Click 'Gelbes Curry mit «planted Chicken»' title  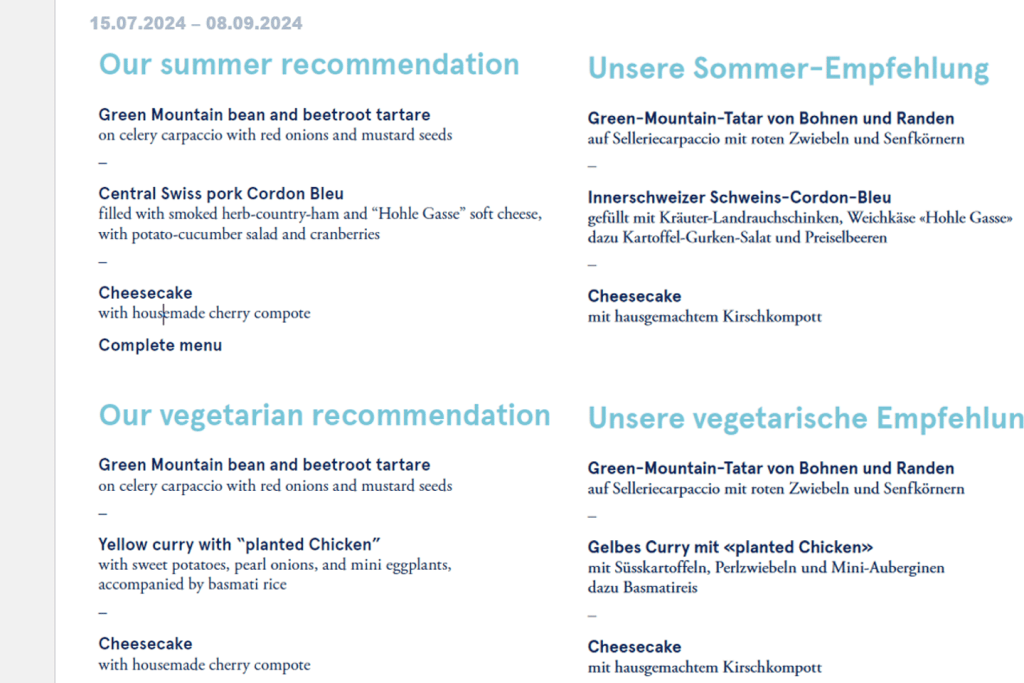(x=730, y=547)
